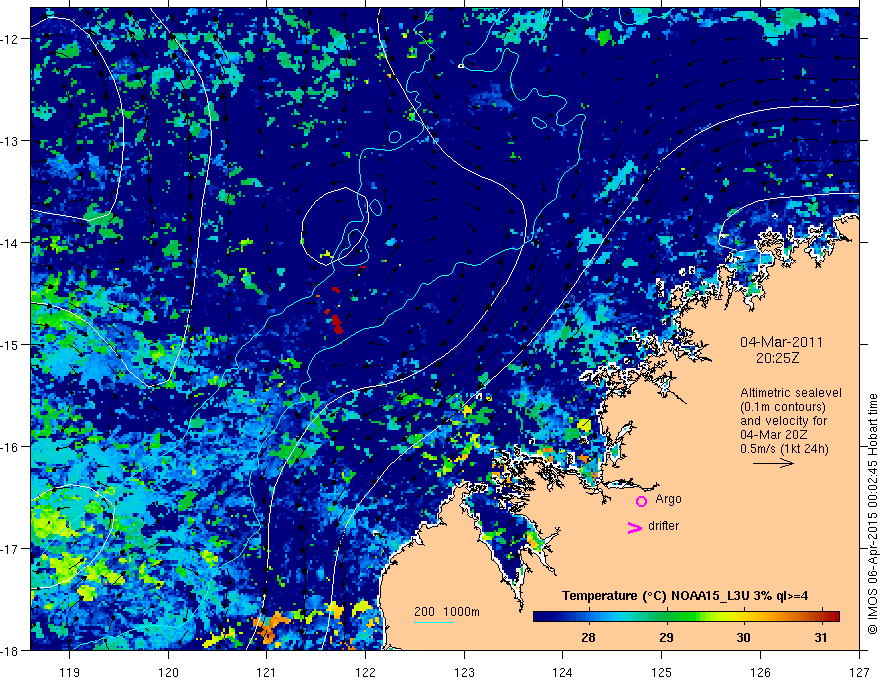880x680 pixels.
Task: Click the longitude axis label '126'
Action: click(x=760, y=672)
